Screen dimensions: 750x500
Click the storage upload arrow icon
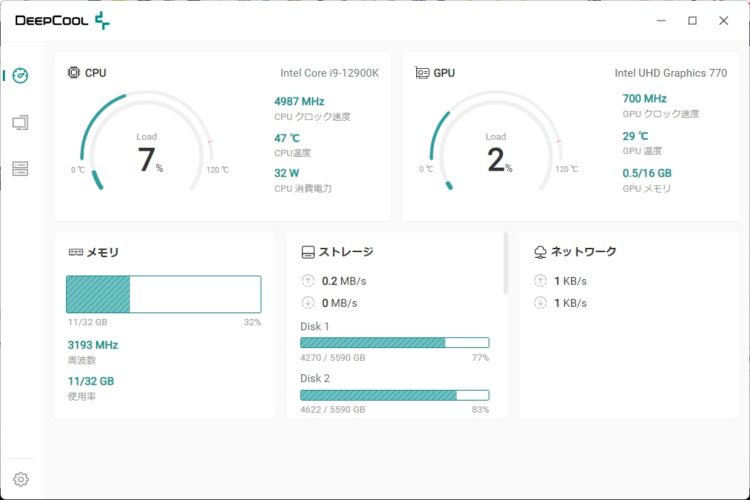[x=308, y=281]
